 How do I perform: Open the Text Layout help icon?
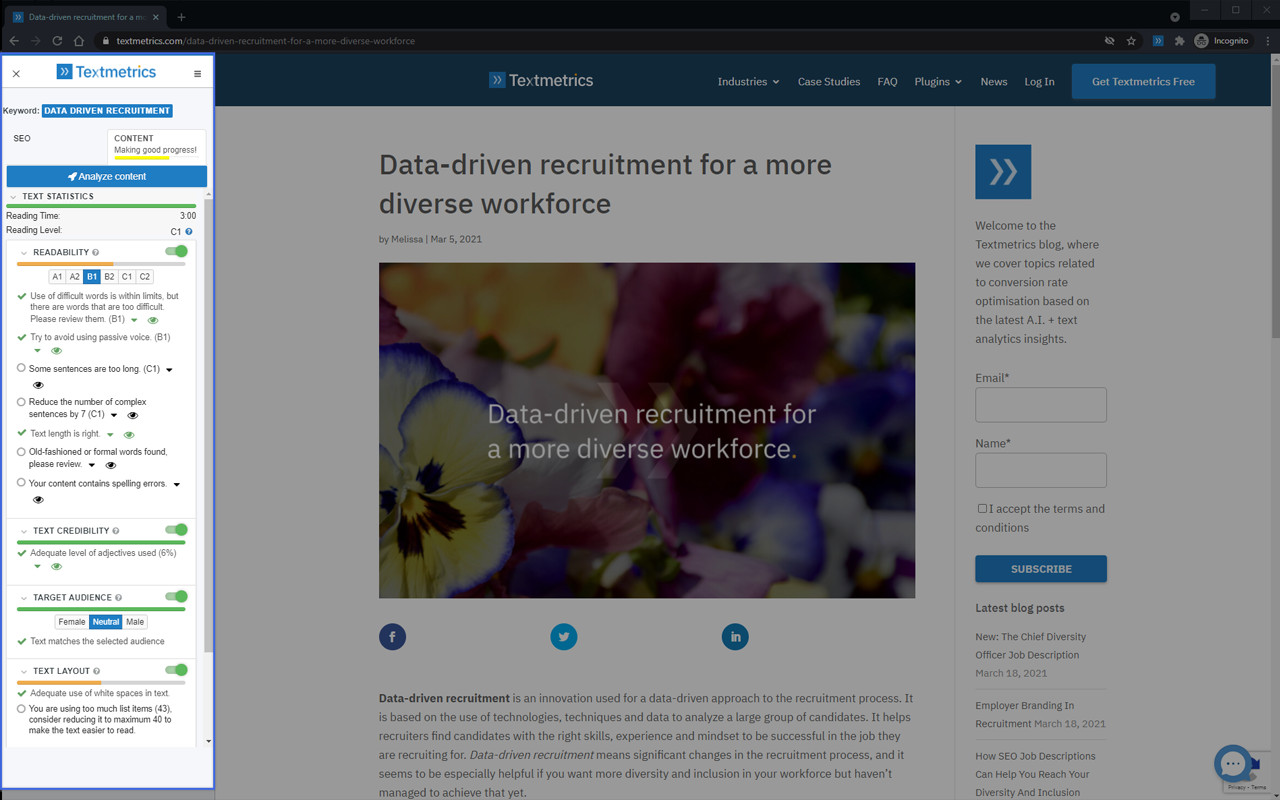coord(97,671)
